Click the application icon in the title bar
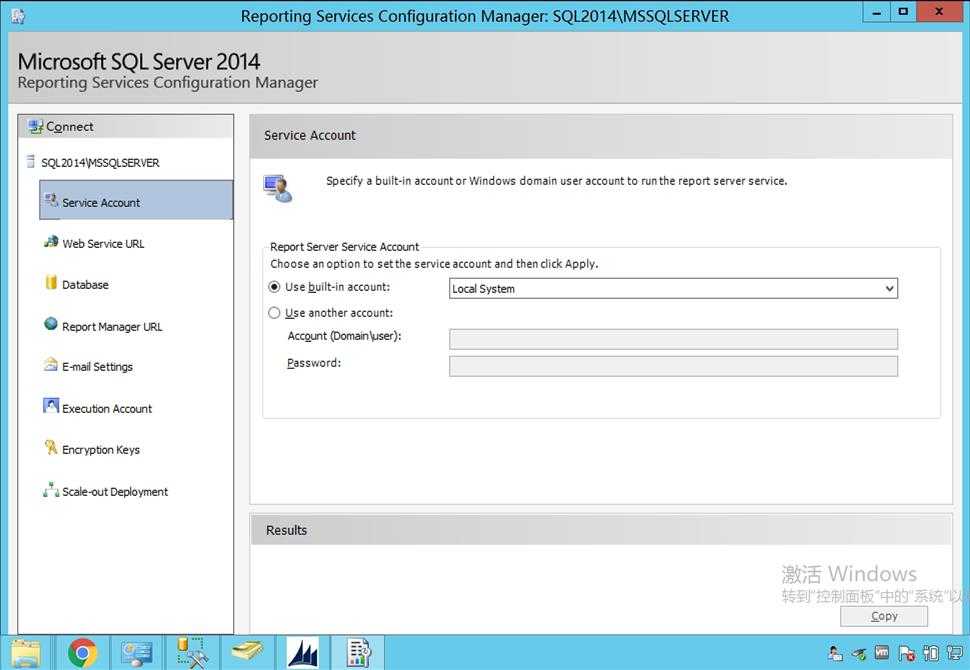 [18, 16]
